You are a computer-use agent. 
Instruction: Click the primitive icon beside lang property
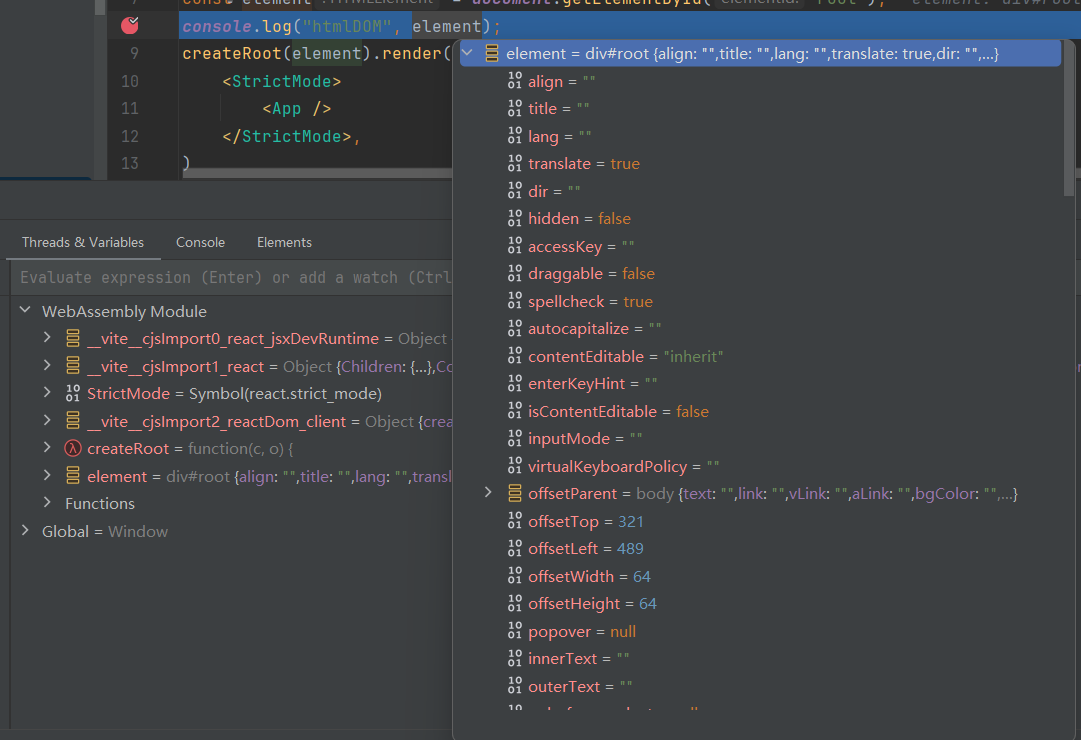[x=514, y=136]
